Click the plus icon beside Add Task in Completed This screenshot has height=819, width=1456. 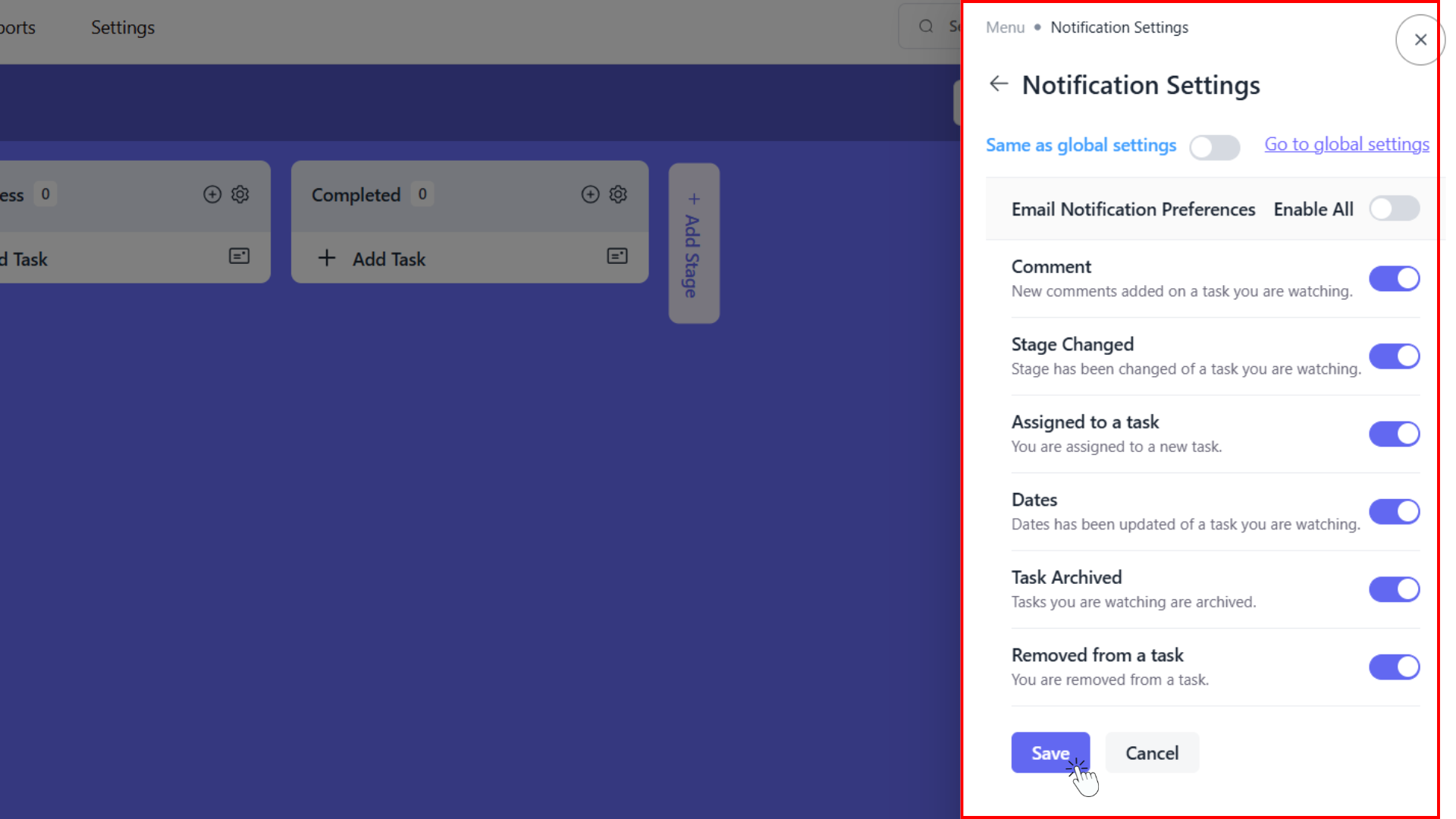pos(327,259)
